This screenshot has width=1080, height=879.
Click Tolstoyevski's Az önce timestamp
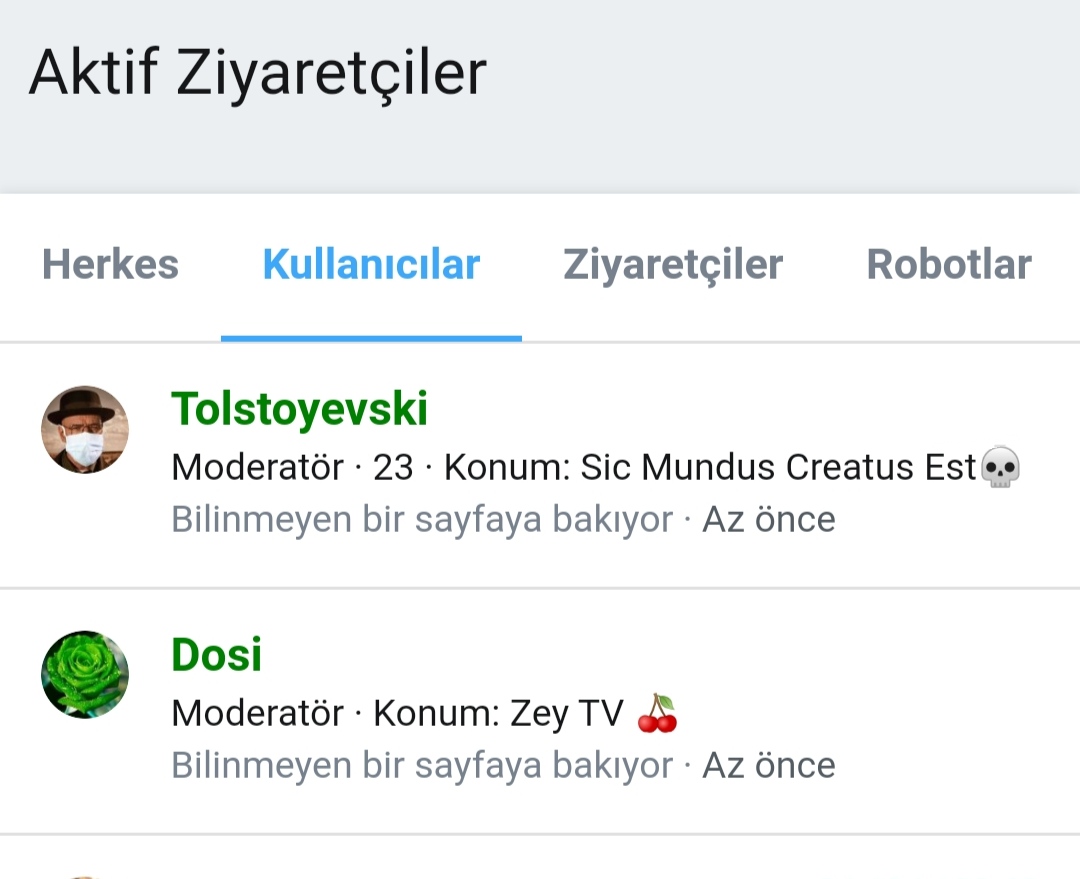pos(768,520)
